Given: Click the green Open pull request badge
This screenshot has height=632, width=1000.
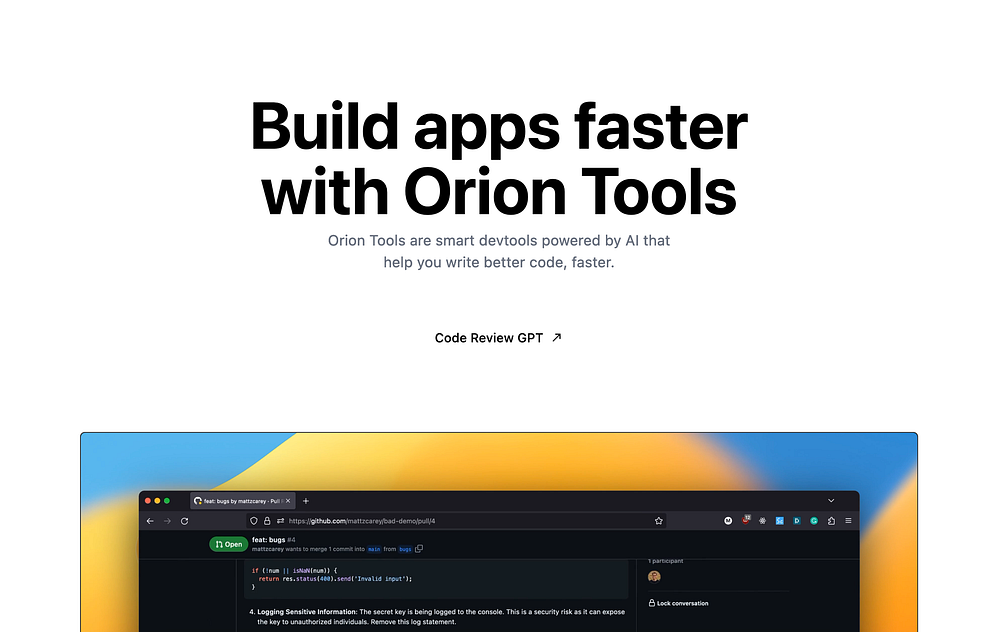Looking at the screenshot, I should [x=228, y=545].
